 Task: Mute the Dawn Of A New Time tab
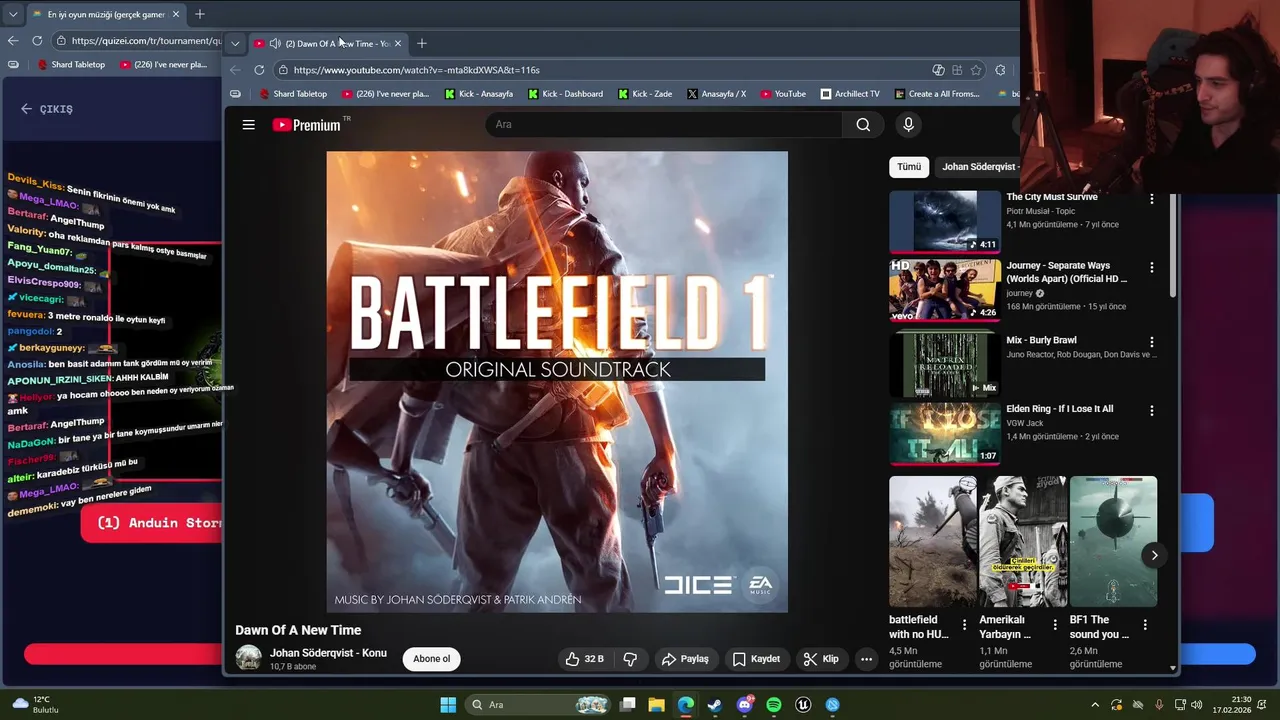point(275,44)
